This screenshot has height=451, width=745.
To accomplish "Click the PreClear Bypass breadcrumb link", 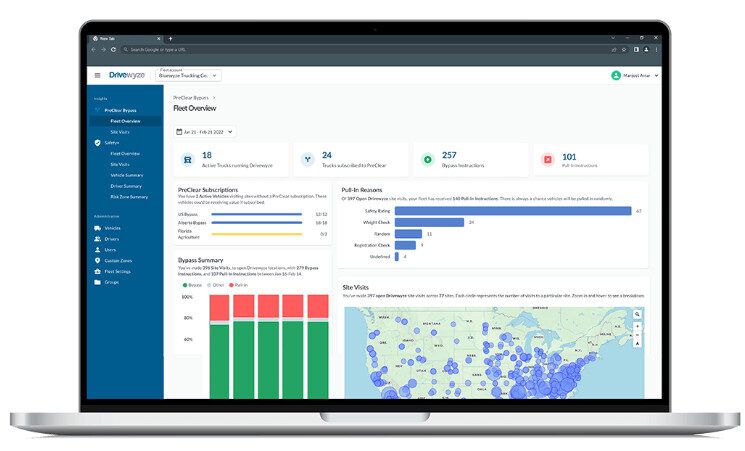I will point(190,97).
